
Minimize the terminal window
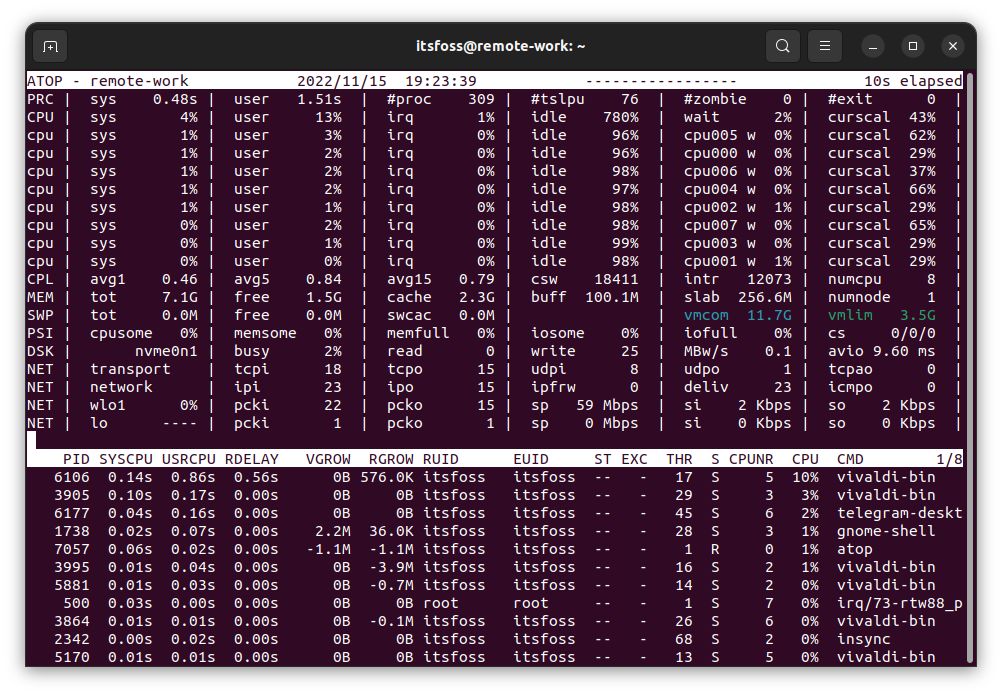pyautogui.click(x=872, y=46)
